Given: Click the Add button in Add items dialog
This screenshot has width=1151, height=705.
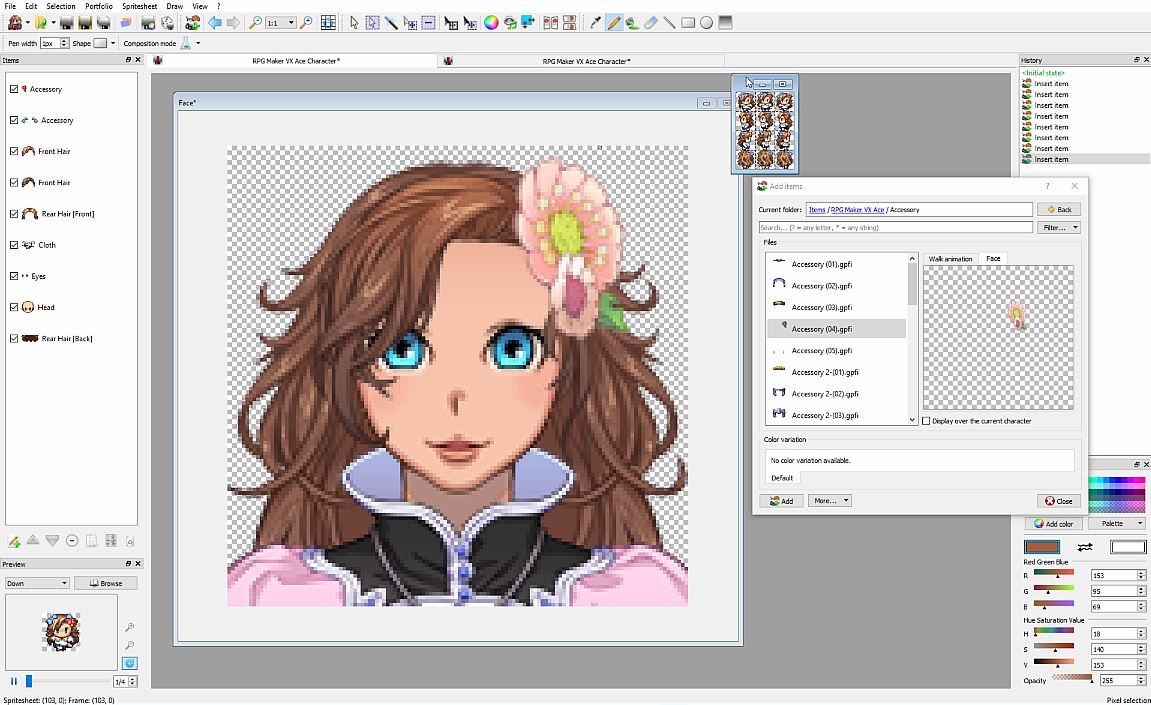Looking at the screenshot, I should (x=781, y=500).
